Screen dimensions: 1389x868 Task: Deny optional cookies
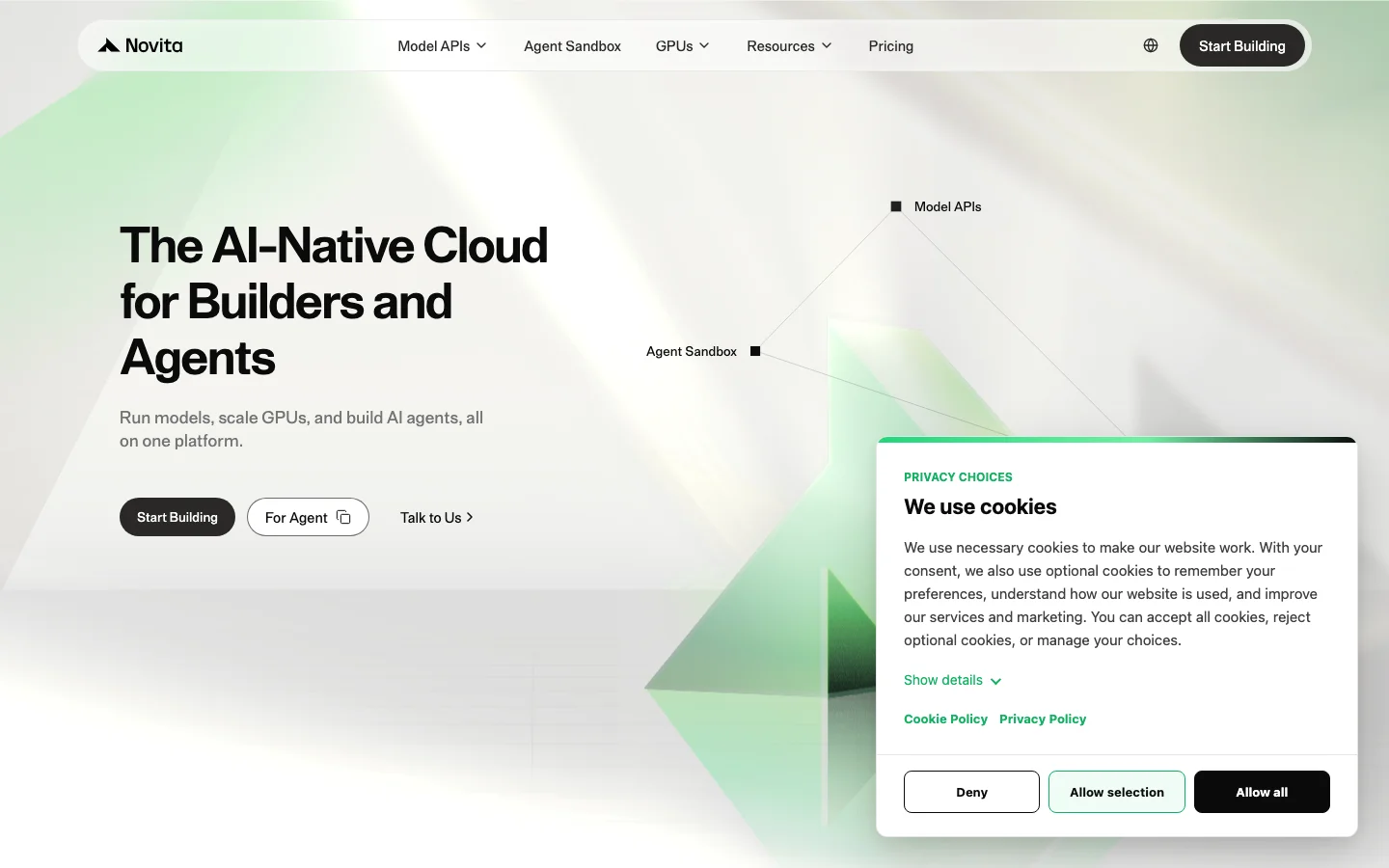click(971, 792)
